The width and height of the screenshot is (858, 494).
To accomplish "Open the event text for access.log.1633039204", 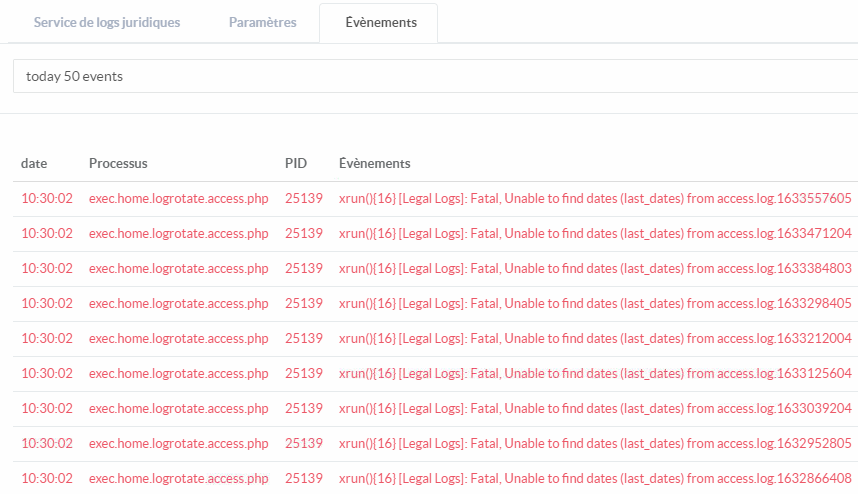I will [x=595, y=409].
